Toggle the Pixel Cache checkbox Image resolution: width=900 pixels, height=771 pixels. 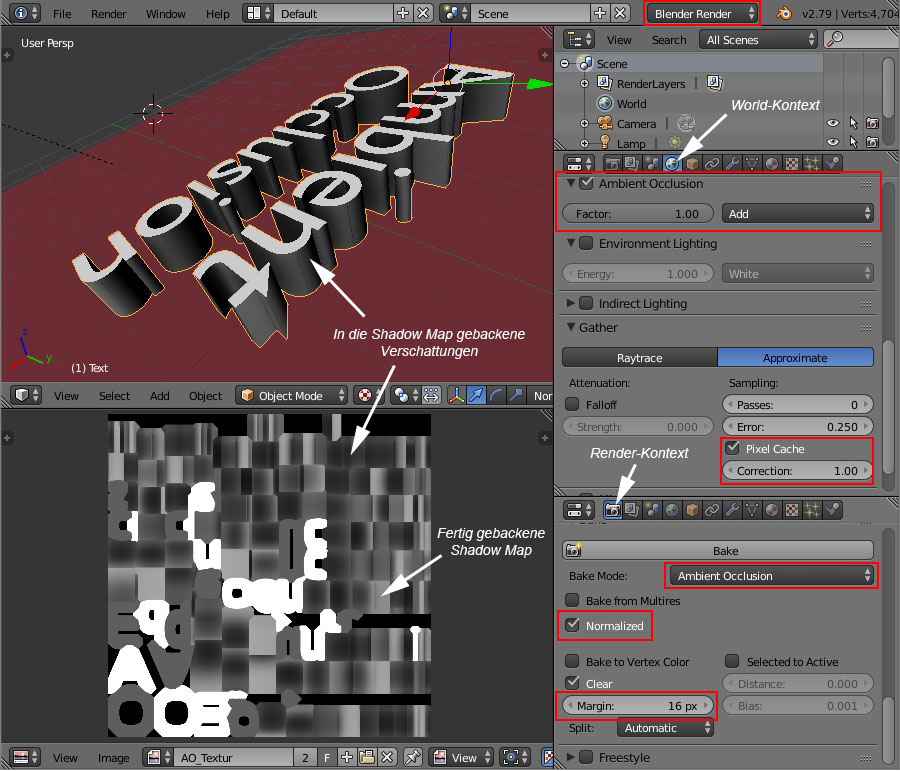tap(734, 449)
